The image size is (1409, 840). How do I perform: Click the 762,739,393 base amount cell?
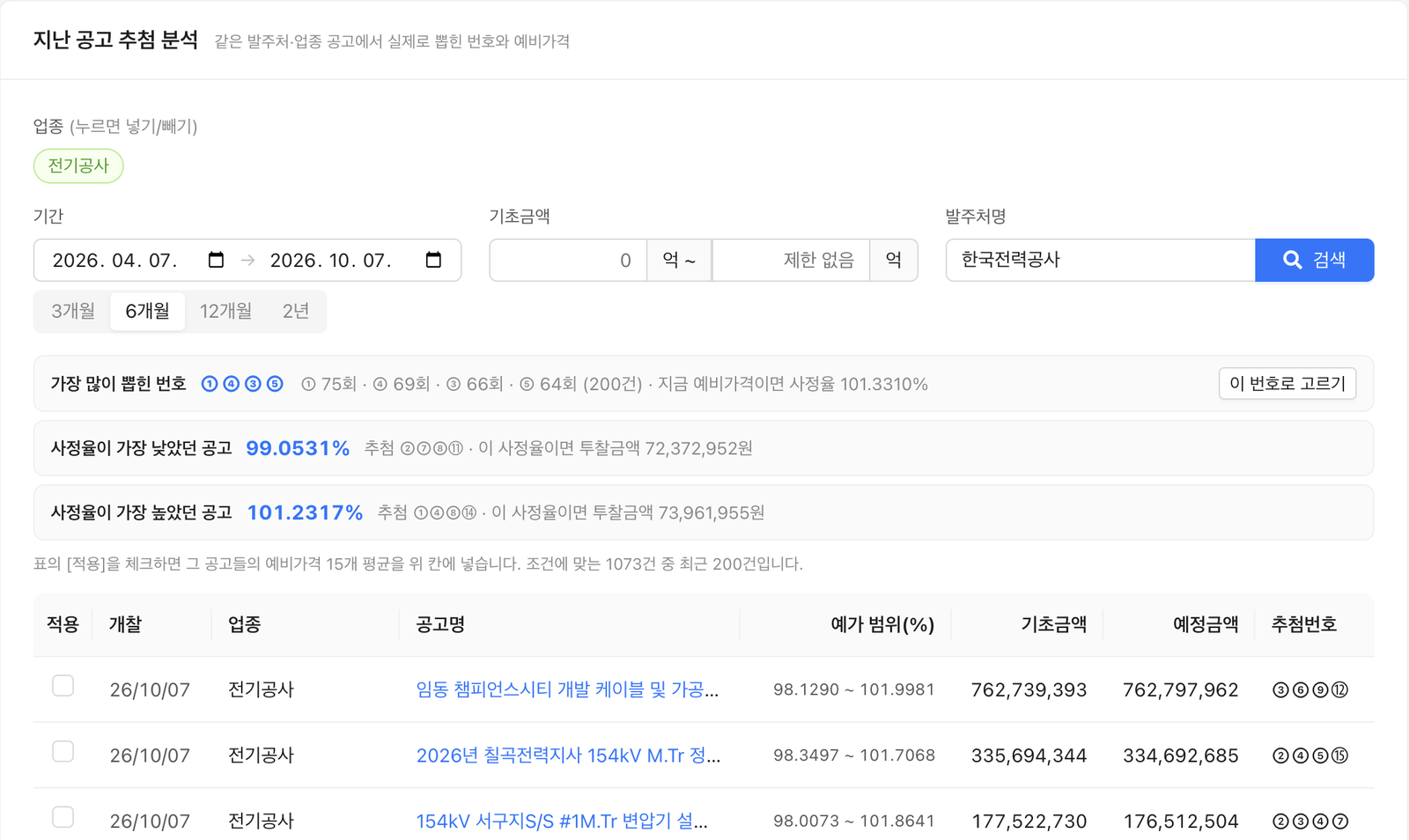(x=1029, y=689)
